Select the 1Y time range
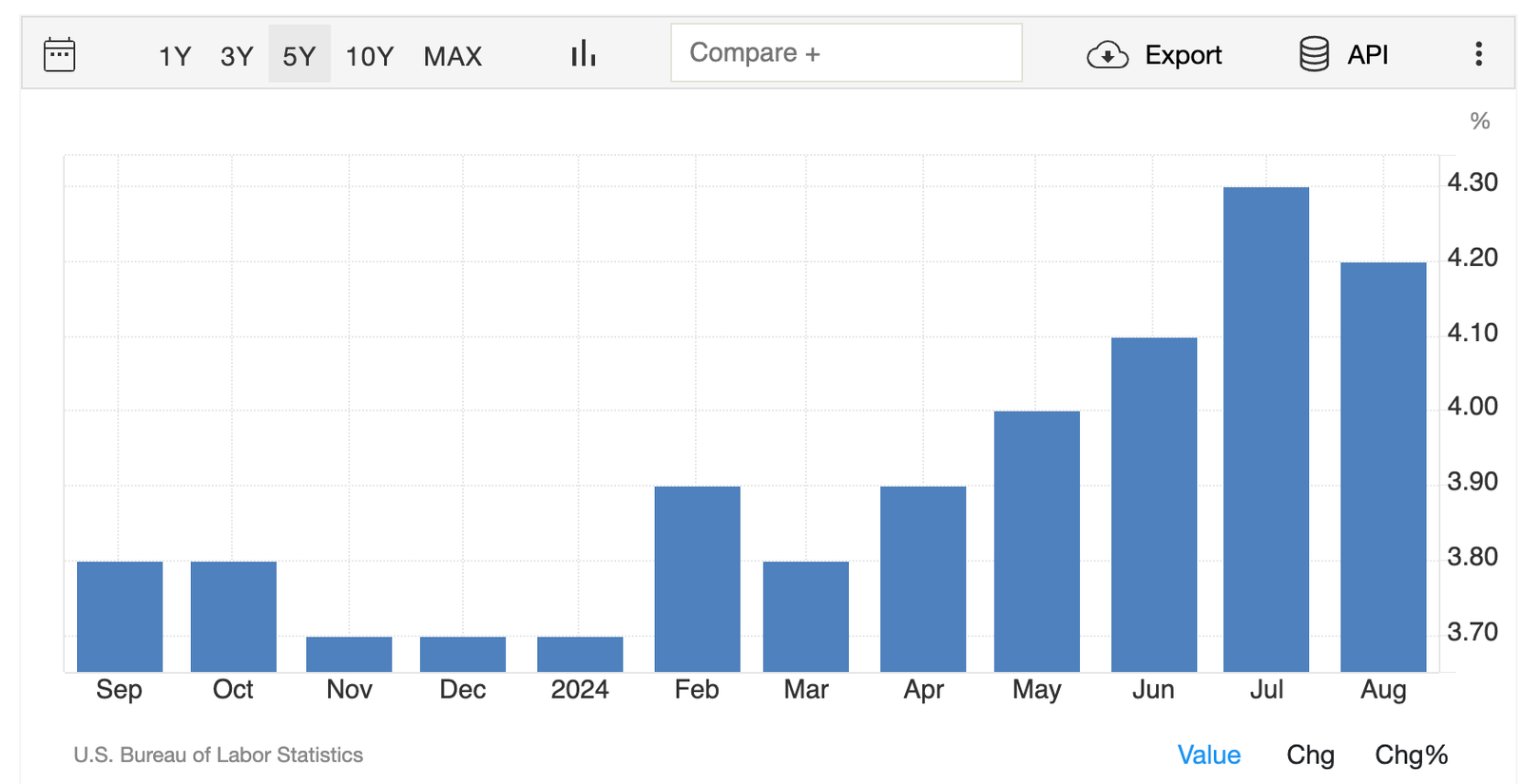1521x784 pixels. [x=175, y=56]
